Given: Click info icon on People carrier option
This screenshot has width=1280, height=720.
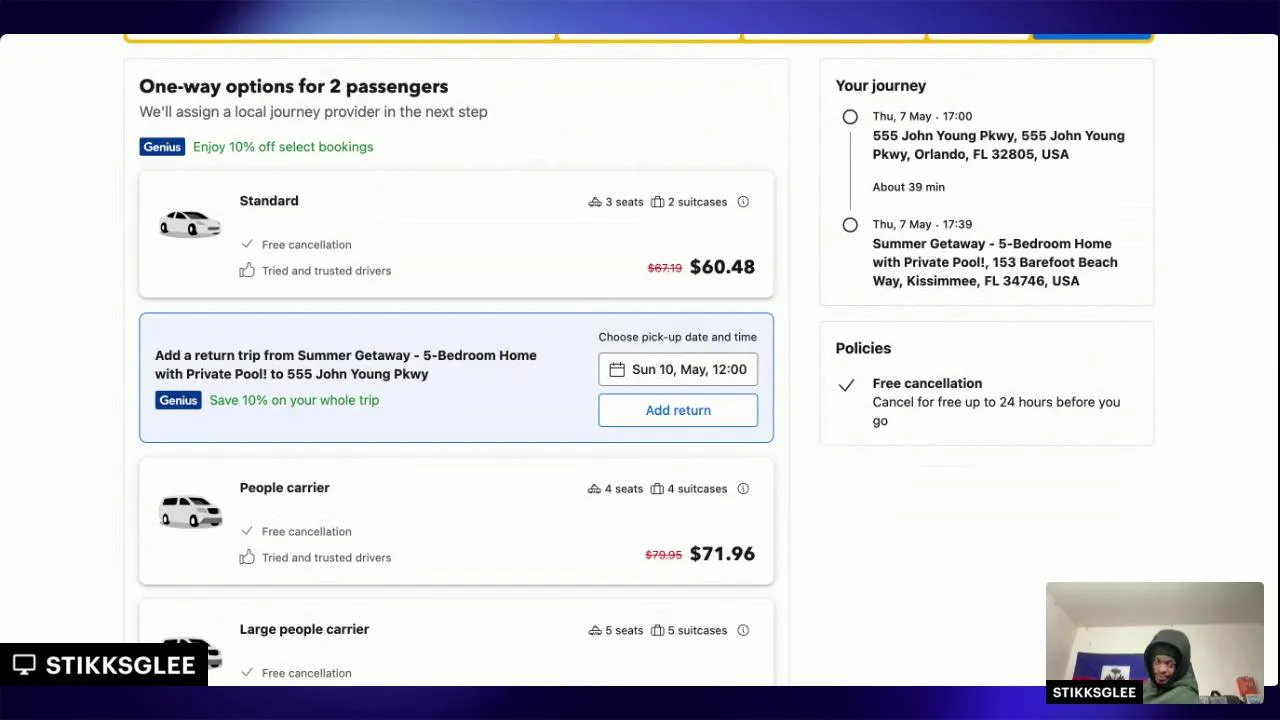Looking at the screenshot, I should click(x=743, y=489).
